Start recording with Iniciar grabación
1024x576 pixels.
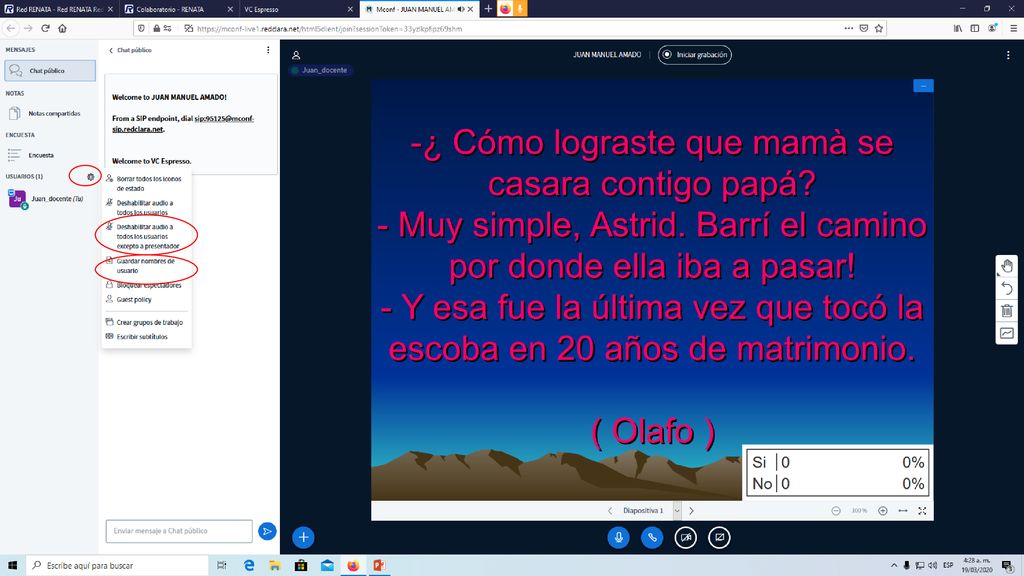coord(695,55)
